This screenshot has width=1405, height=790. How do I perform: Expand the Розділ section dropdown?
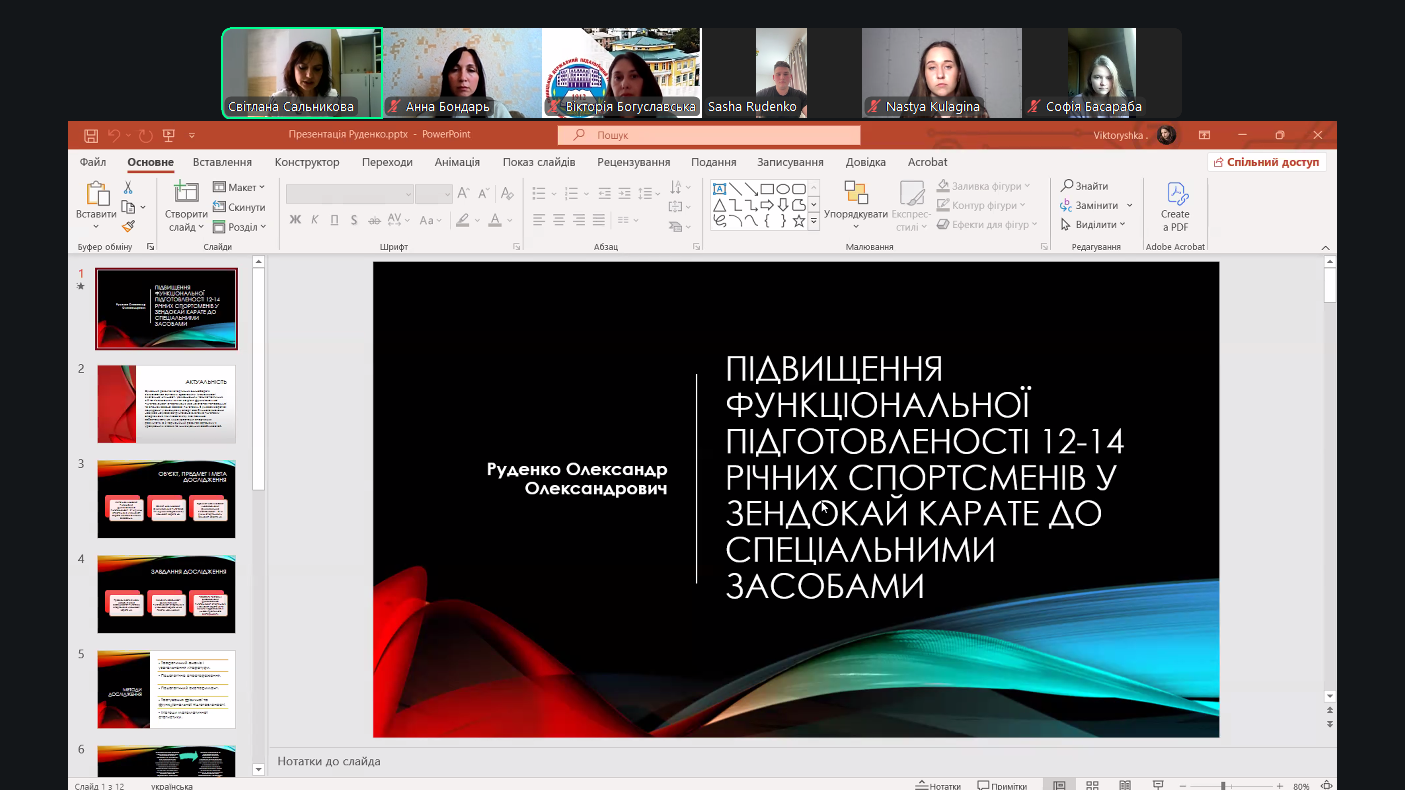[240, 227]
